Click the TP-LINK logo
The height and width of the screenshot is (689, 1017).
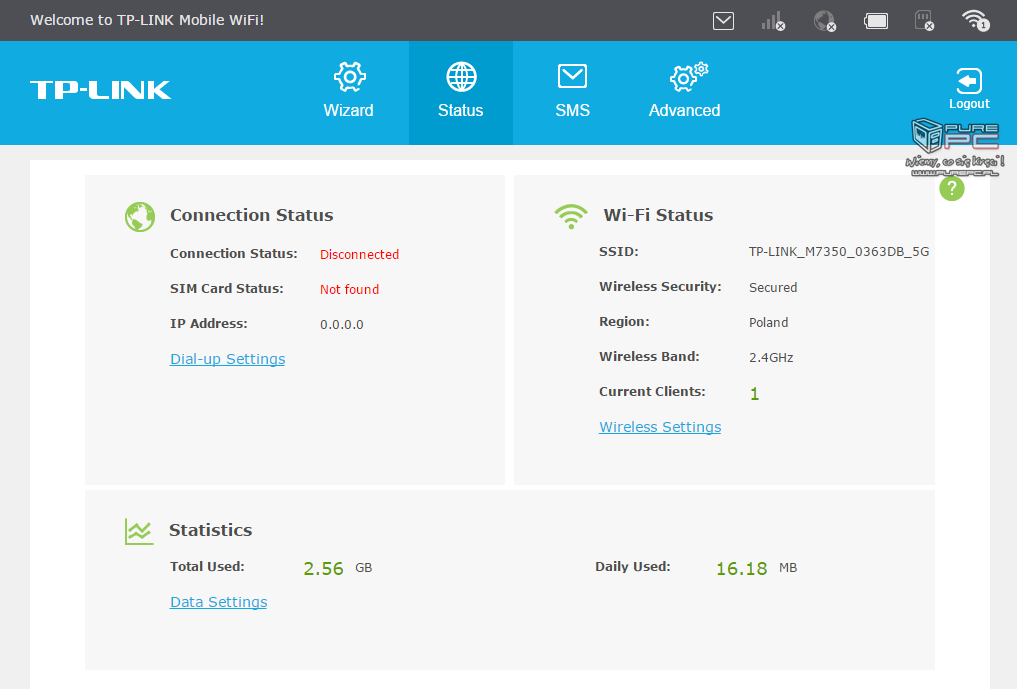[101, 90]
